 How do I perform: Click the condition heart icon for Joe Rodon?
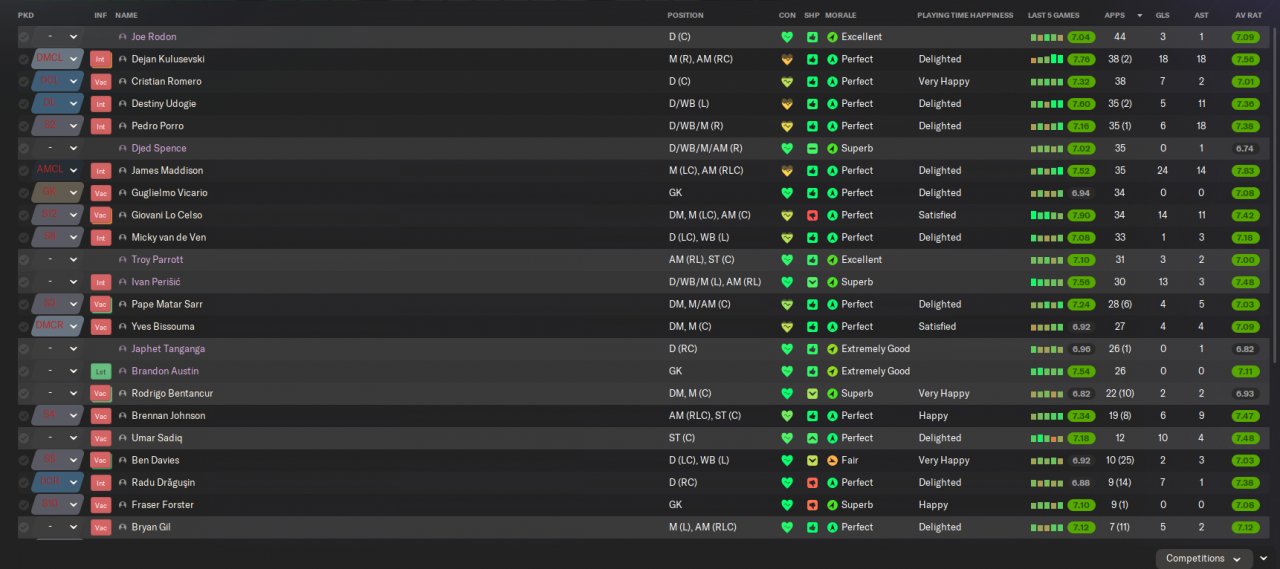coord(787,37)
